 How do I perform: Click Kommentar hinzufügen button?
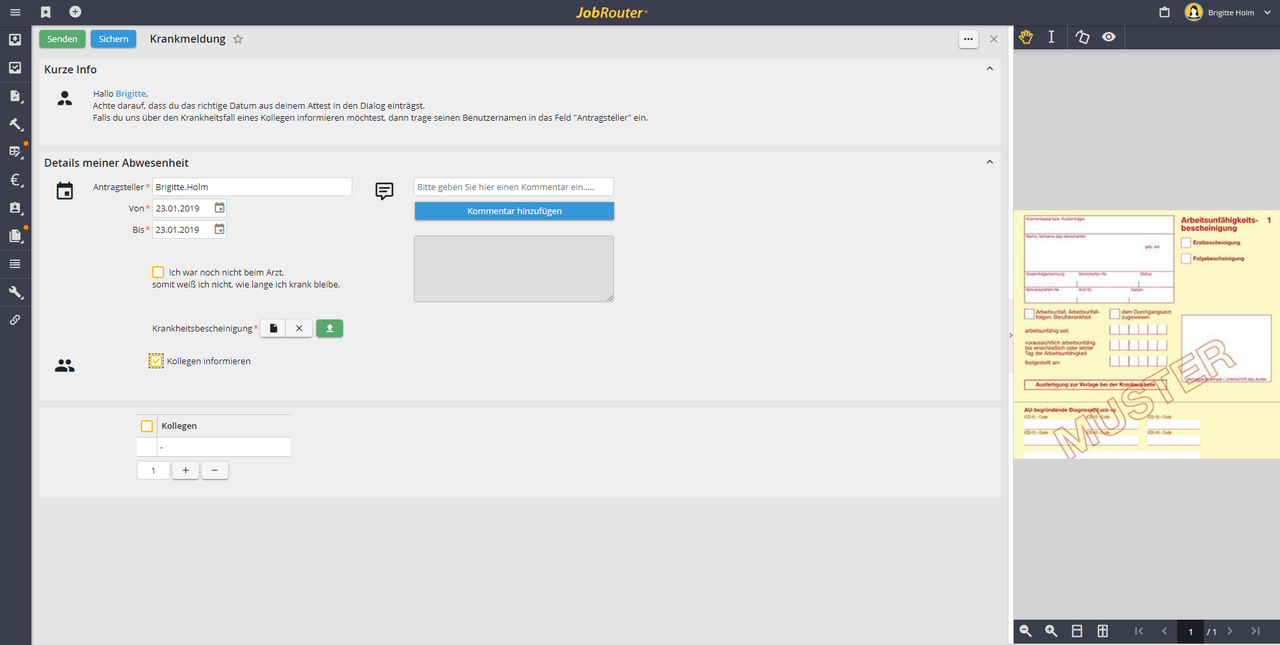point(514,211)
